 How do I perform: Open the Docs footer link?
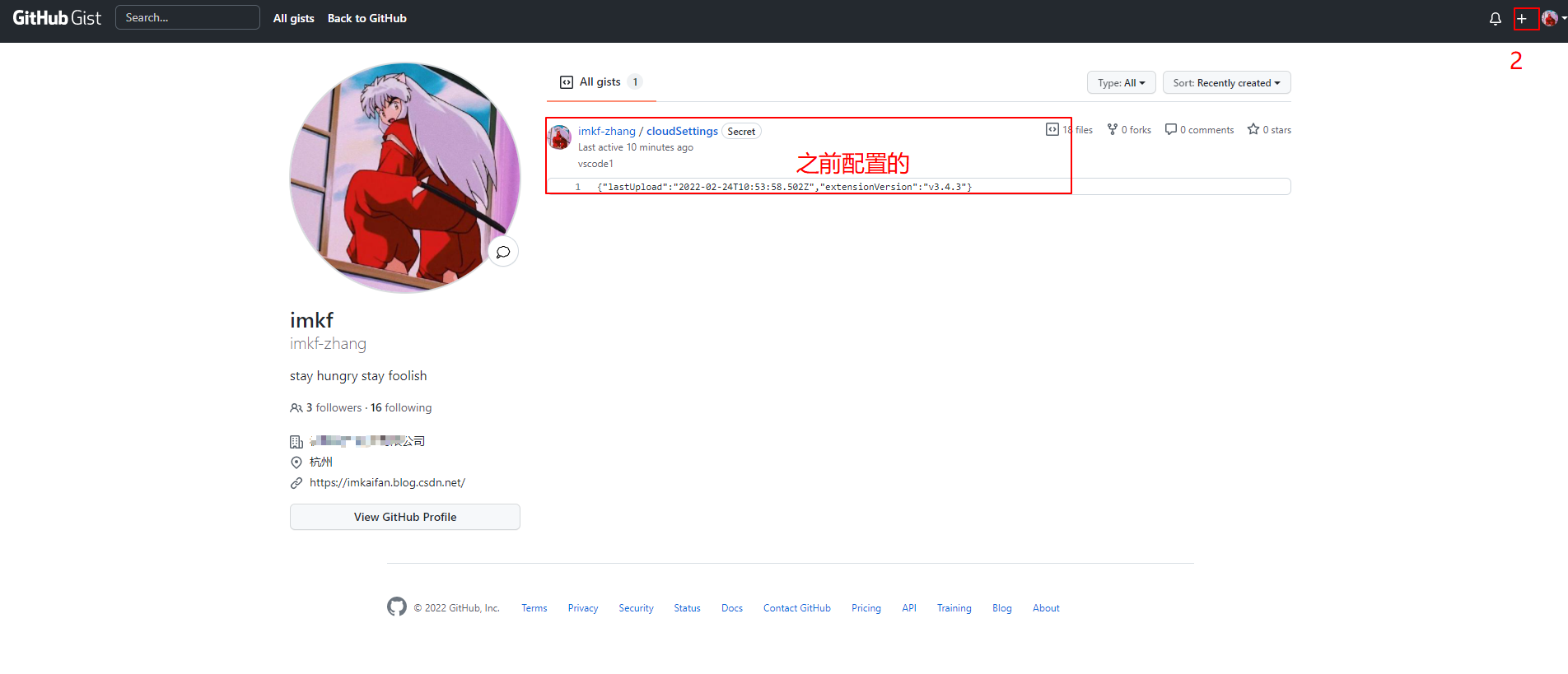point(732,608)
